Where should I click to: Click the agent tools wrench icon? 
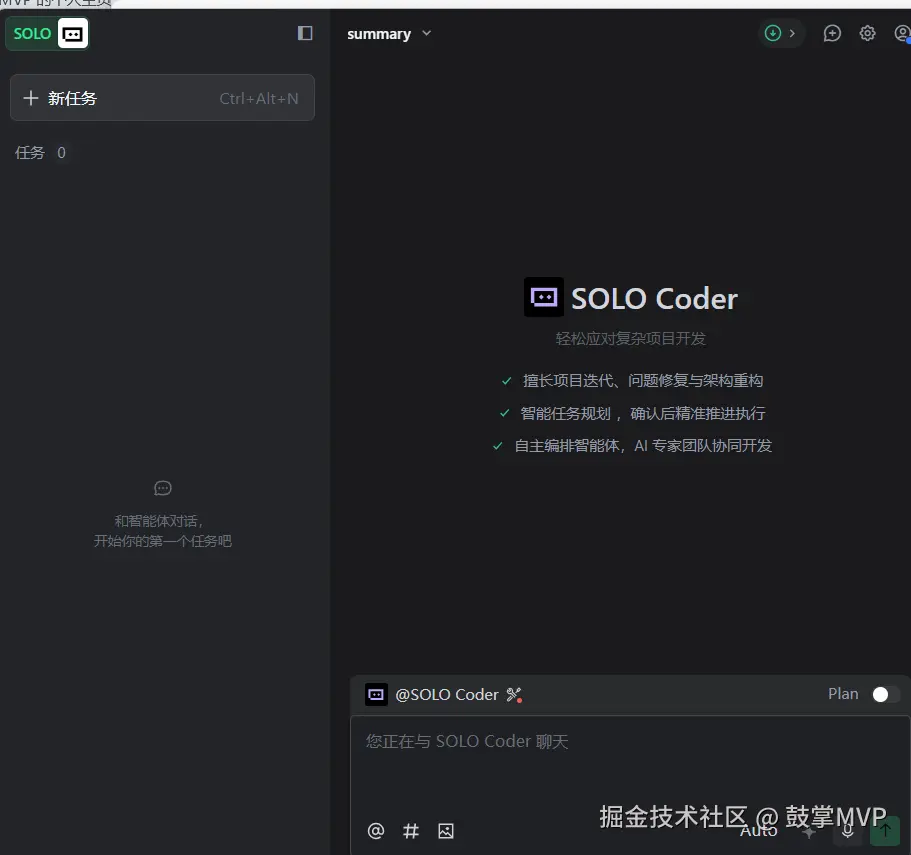point(514,695)
